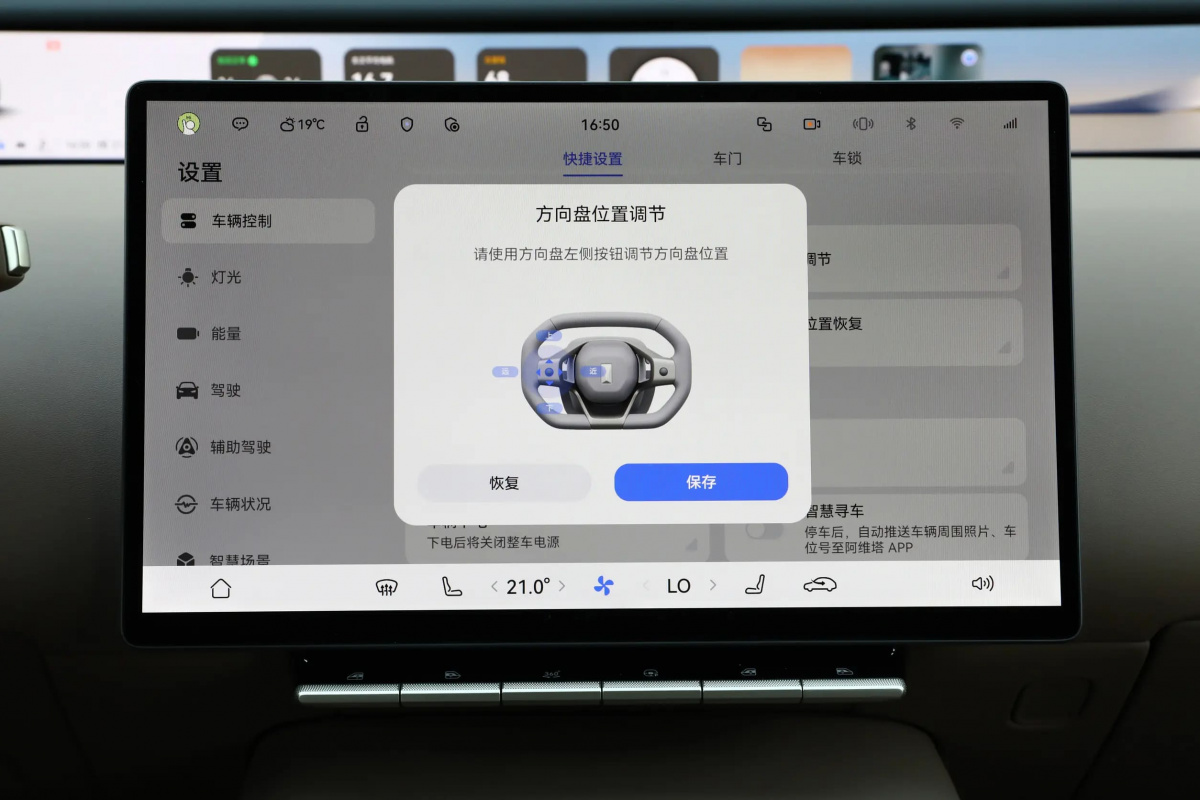
Task: Increase driver temperature with right arrow
Action: pos(562,586)
